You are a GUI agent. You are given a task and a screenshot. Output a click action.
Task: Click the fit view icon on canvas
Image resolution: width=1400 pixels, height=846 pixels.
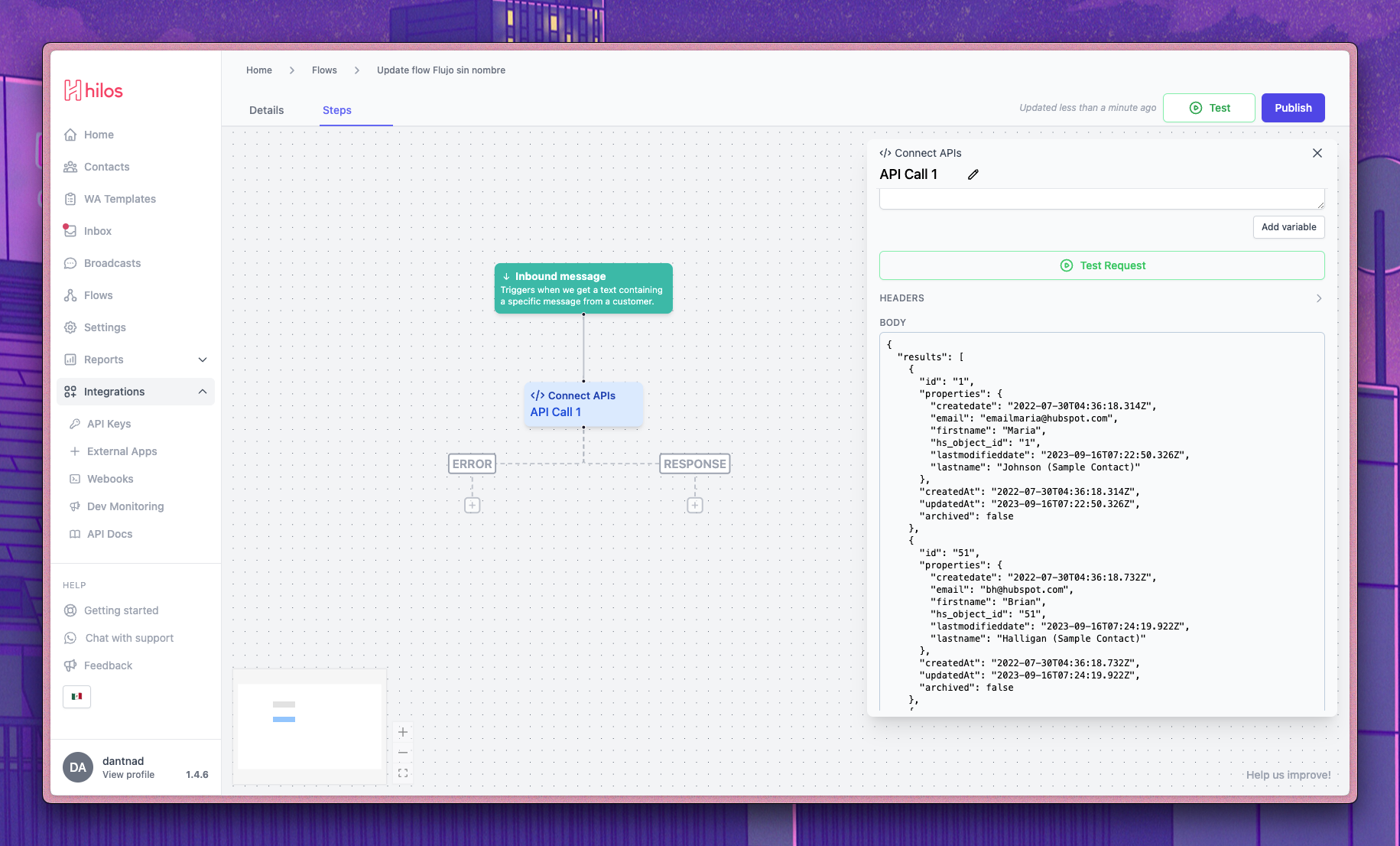(403, 773)
